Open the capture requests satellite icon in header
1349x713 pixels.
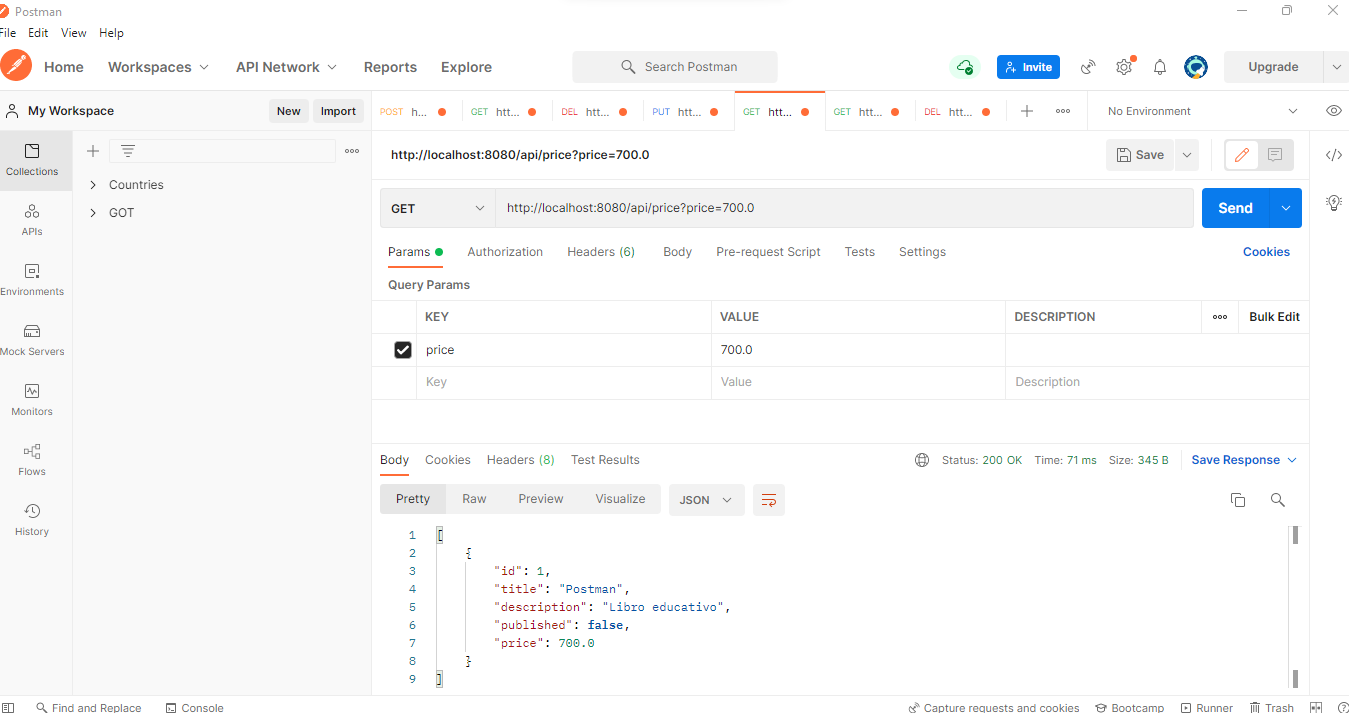1088,67
